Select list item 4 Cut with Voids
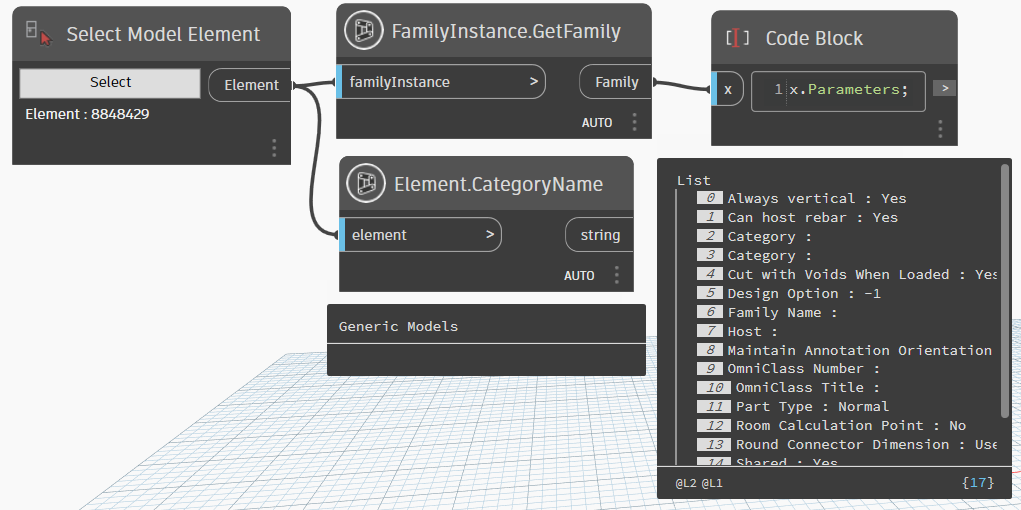 pos(847,274)
